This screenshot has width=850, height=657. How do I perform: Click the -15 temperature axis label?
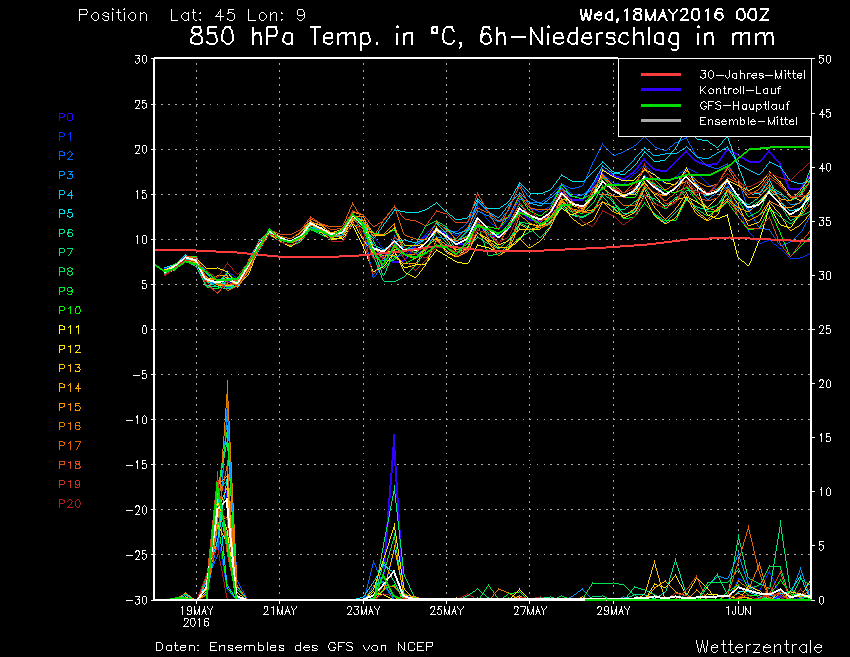tap(136, 465)
